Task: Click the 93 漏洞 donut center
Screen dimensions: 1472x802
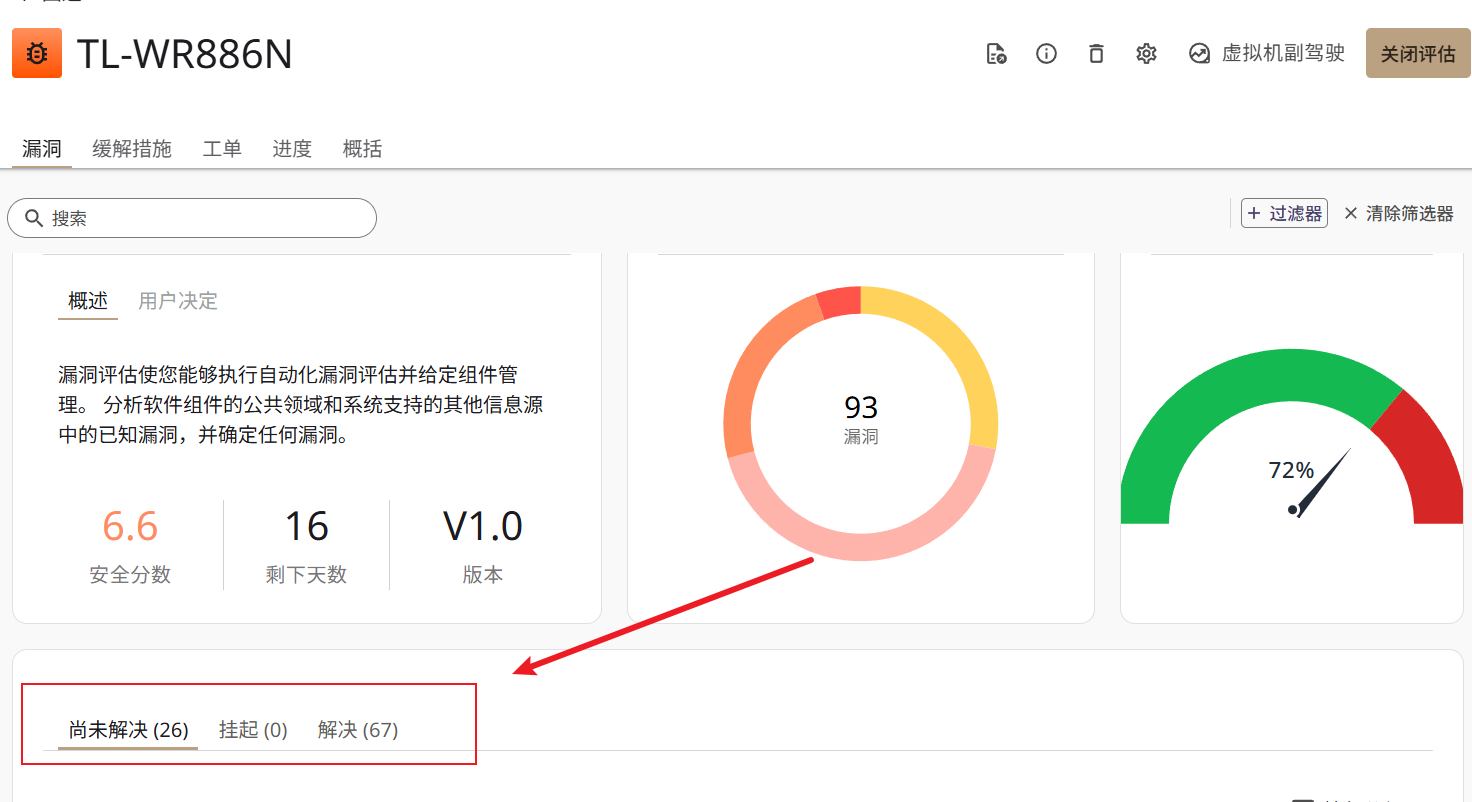Action: tap(861, 419)
